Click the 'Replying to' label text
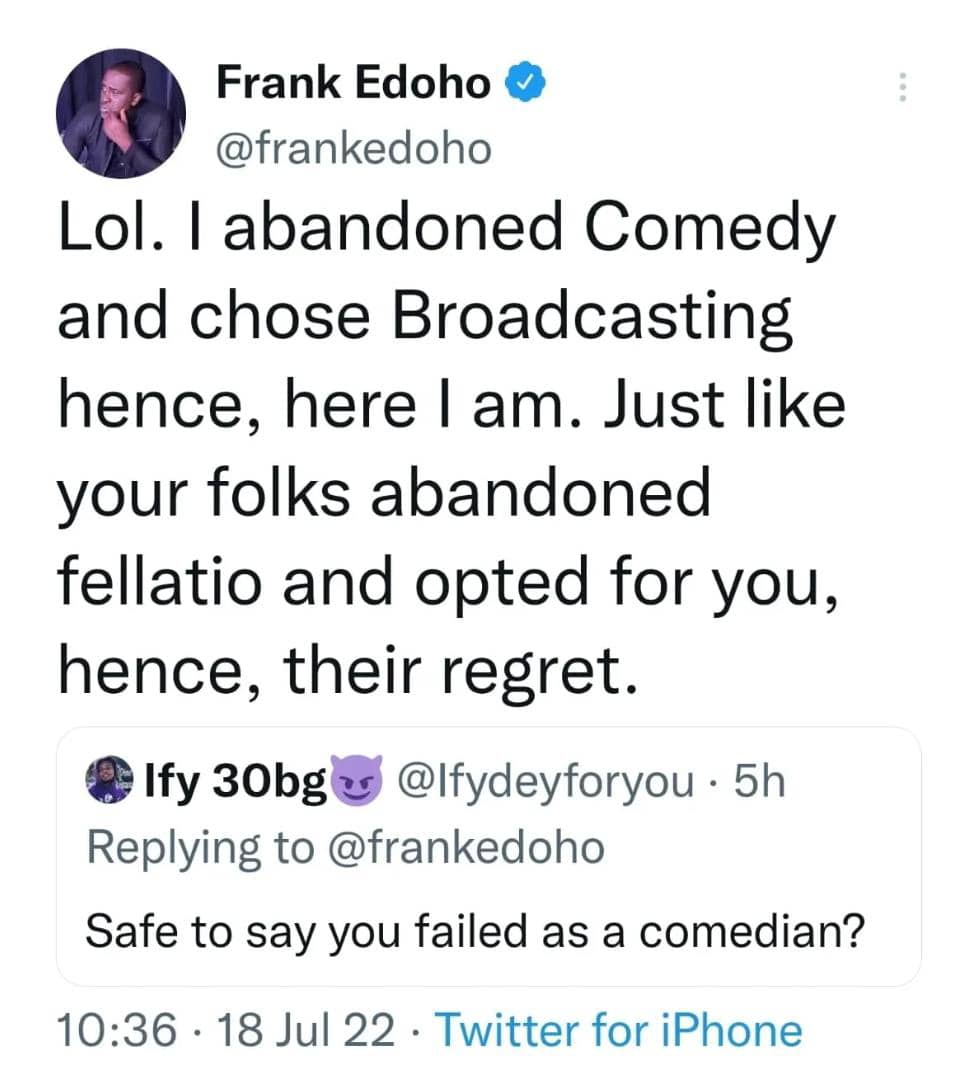This screenshot has width=963, height=1077. point(201,848)
